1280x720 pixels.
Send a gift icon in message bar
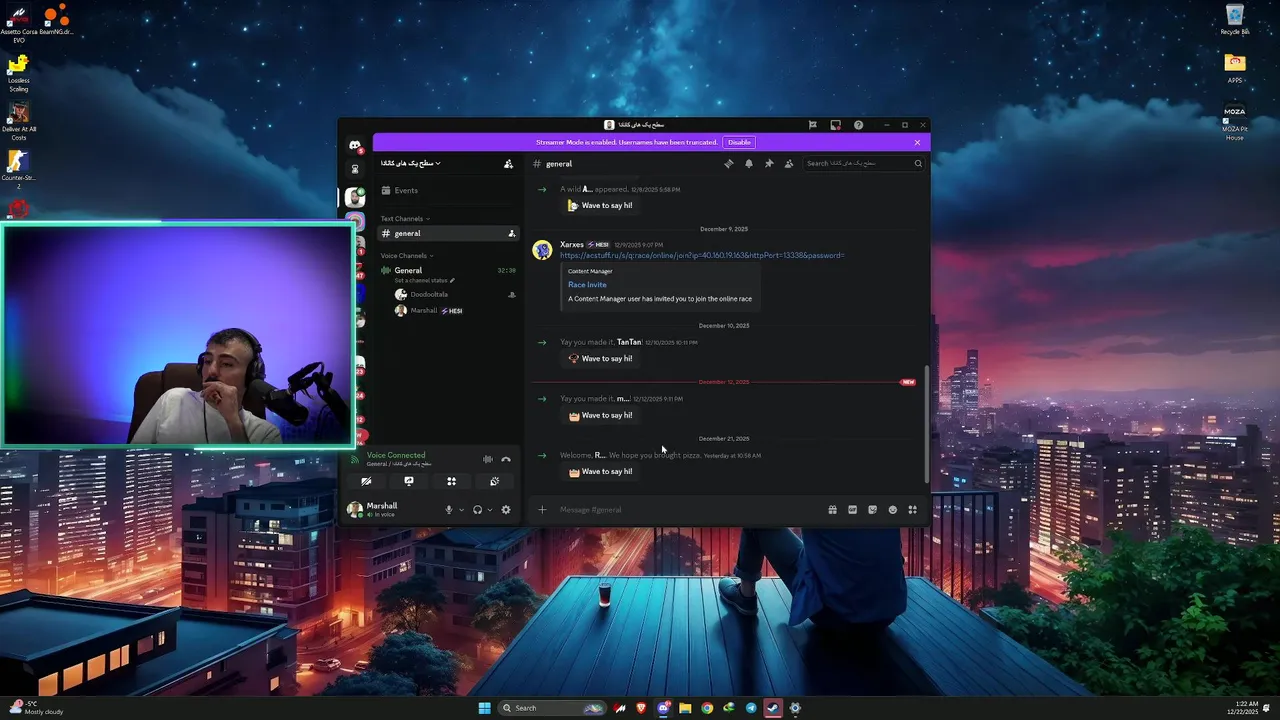click(832, 510)
